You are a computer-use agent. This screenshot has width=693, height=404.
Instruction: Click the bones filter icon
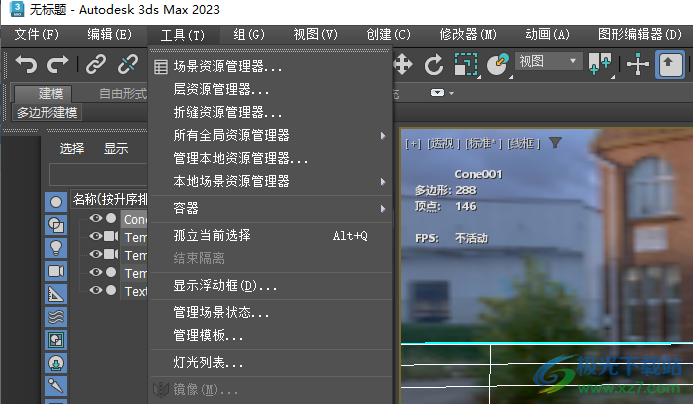(56, 386)
